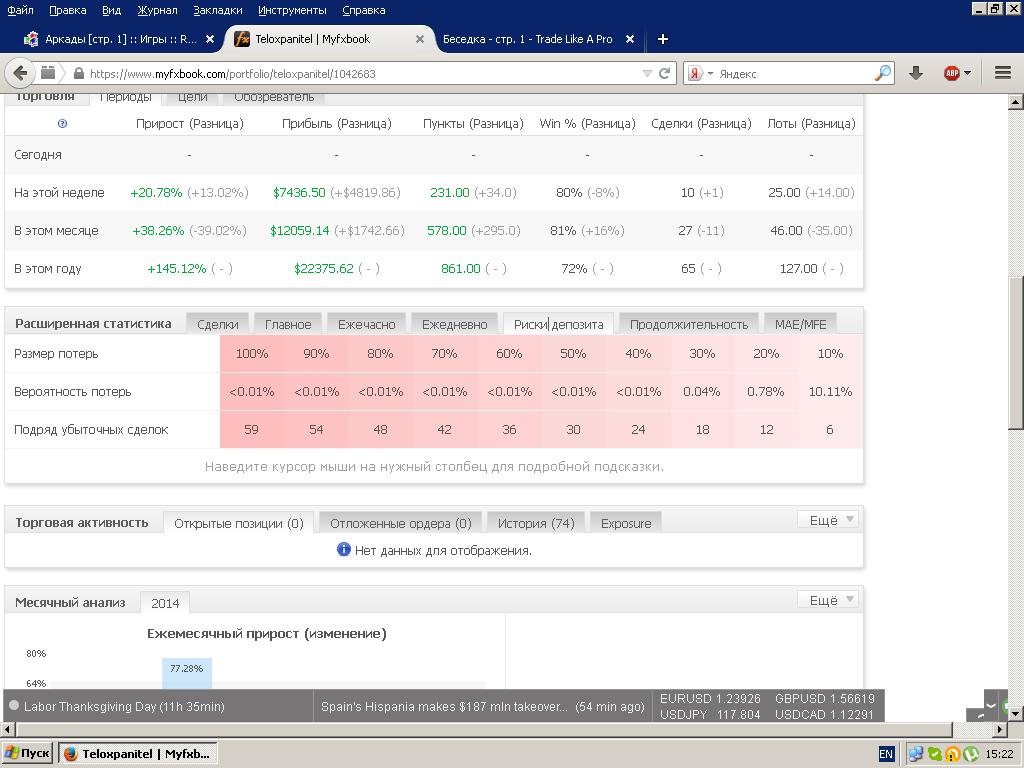Switch to the Цели tab
Viewport: 1024px width, 768px height.
[192, 97]
